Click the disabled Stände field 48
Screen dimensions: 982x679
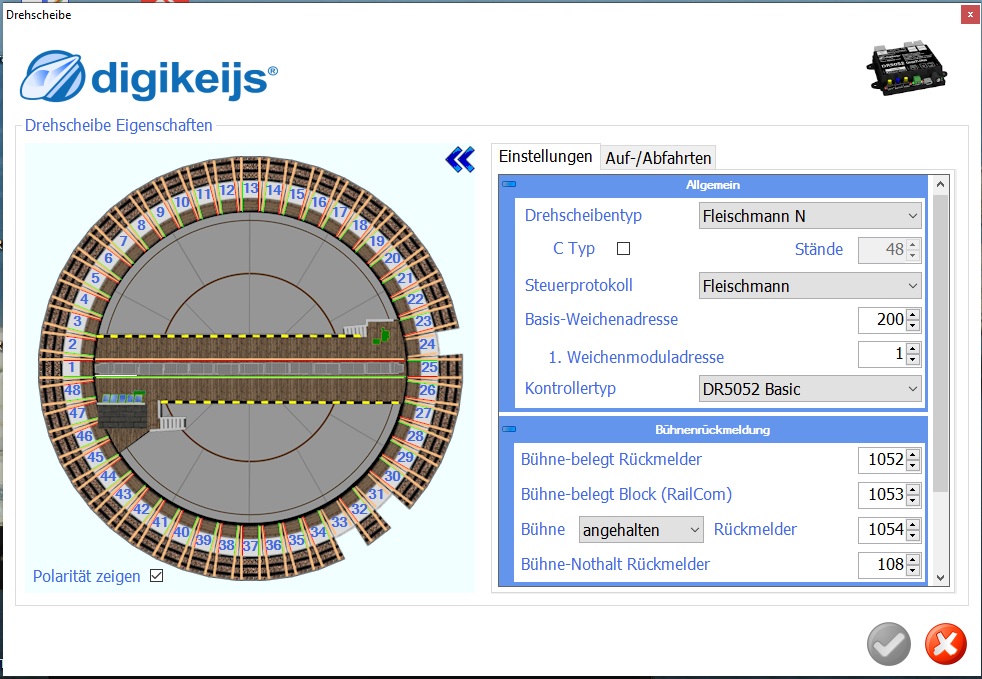tap(882, 249)
